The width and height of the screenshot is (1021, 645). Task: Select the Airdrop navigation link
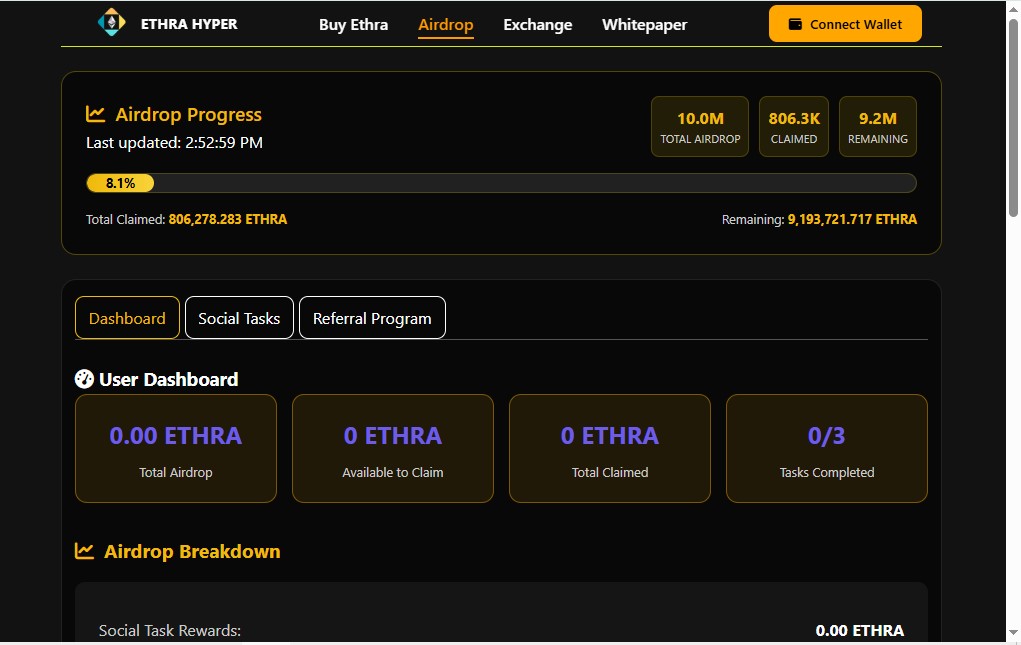click(445, 24)
